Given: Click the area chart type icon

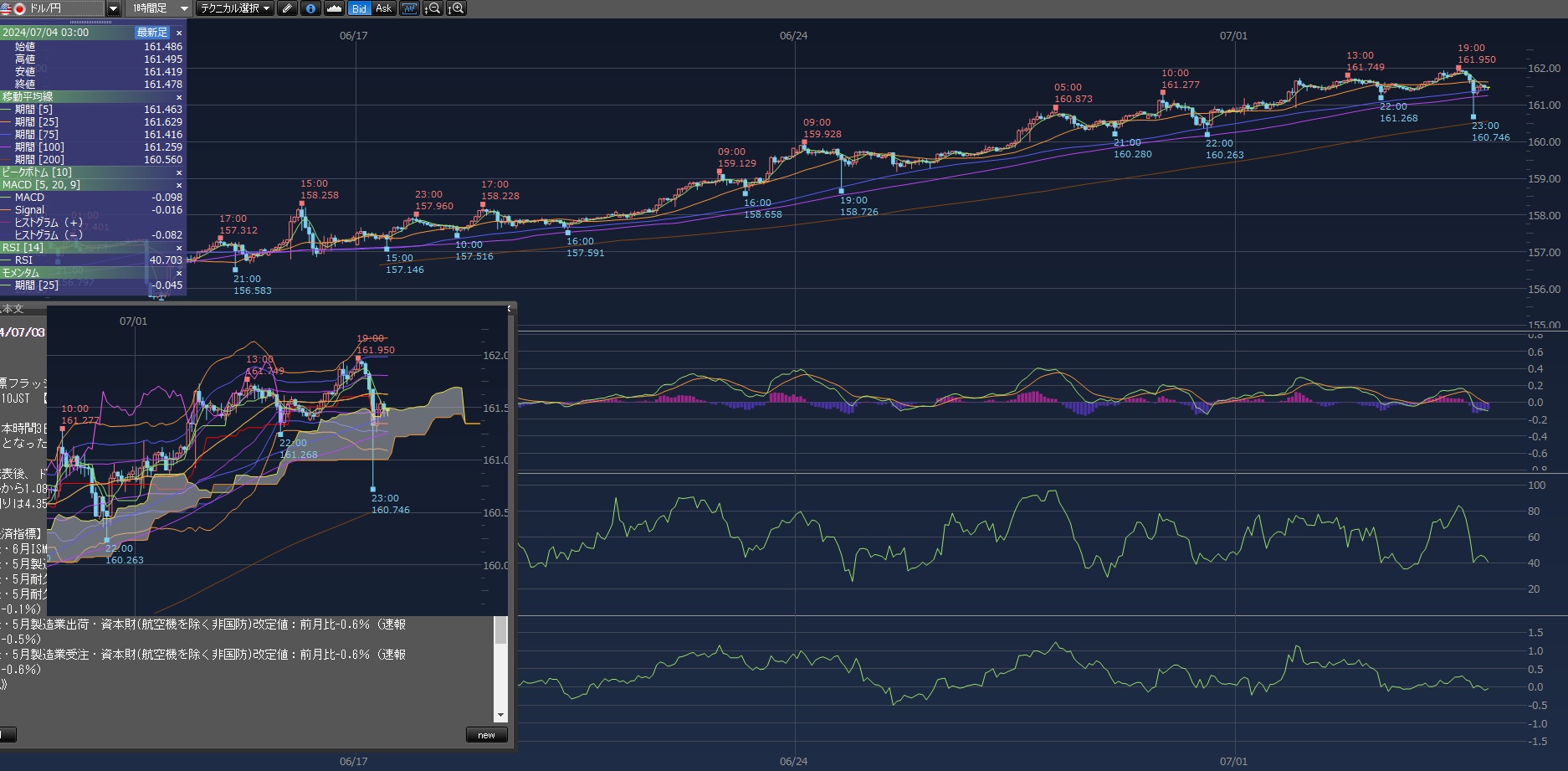Looking at the screenshot, I should click(x=334, y=8).
